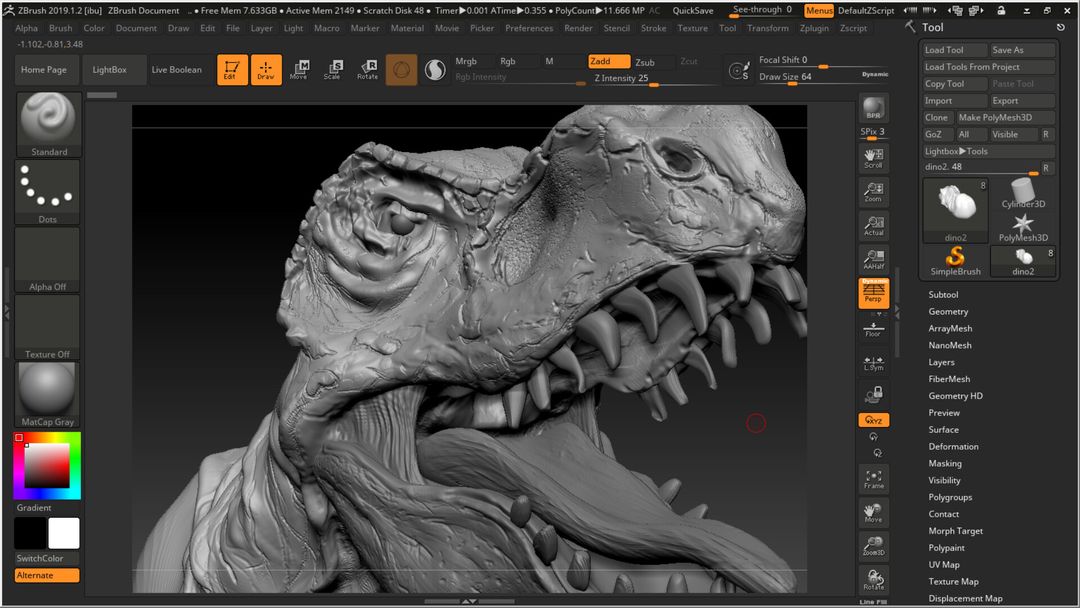
Task: Select the Scale transform tool
Action: tap(333, 70)
